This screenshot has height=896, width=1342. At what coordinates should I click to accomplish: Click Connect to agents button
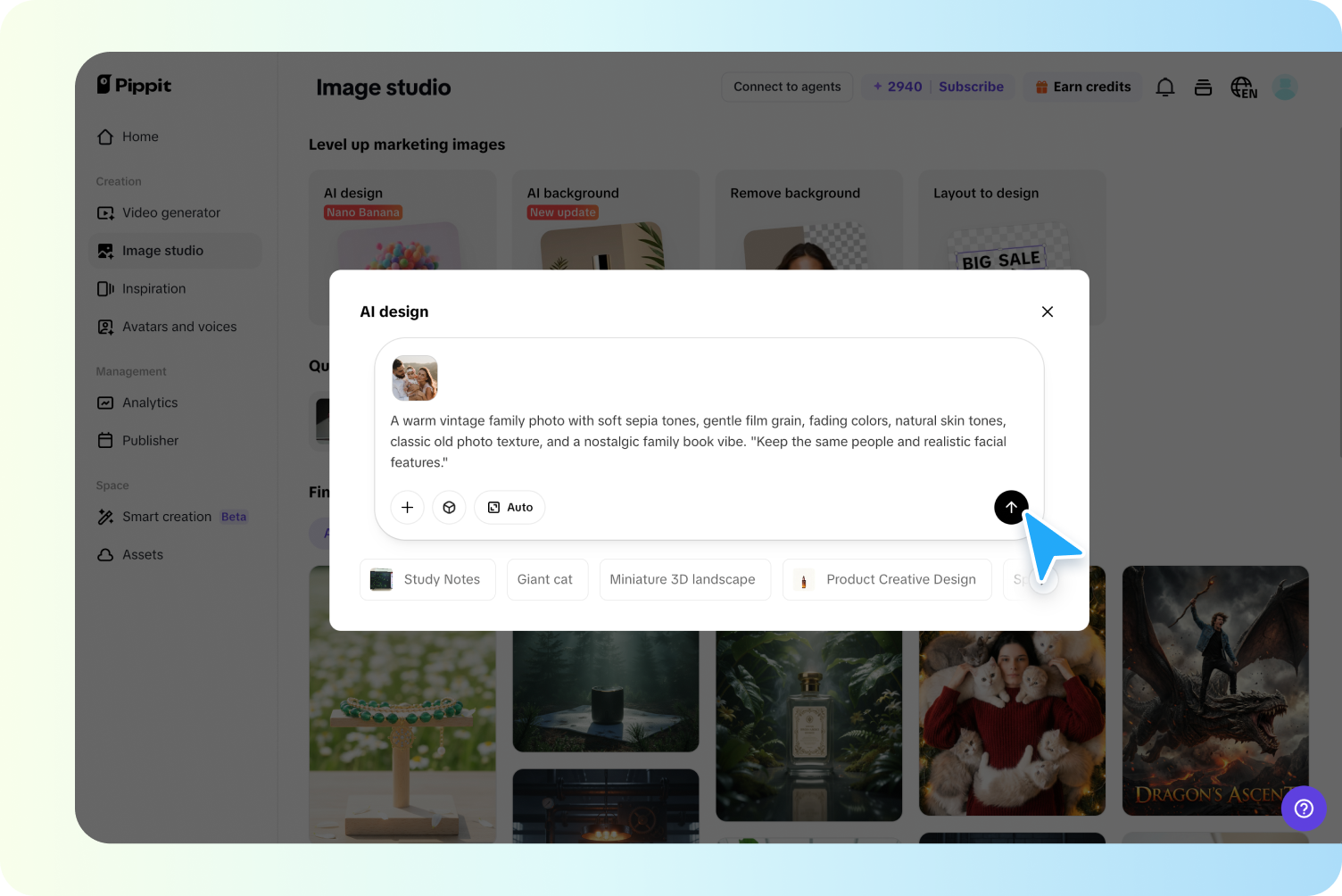pos(787,87)
